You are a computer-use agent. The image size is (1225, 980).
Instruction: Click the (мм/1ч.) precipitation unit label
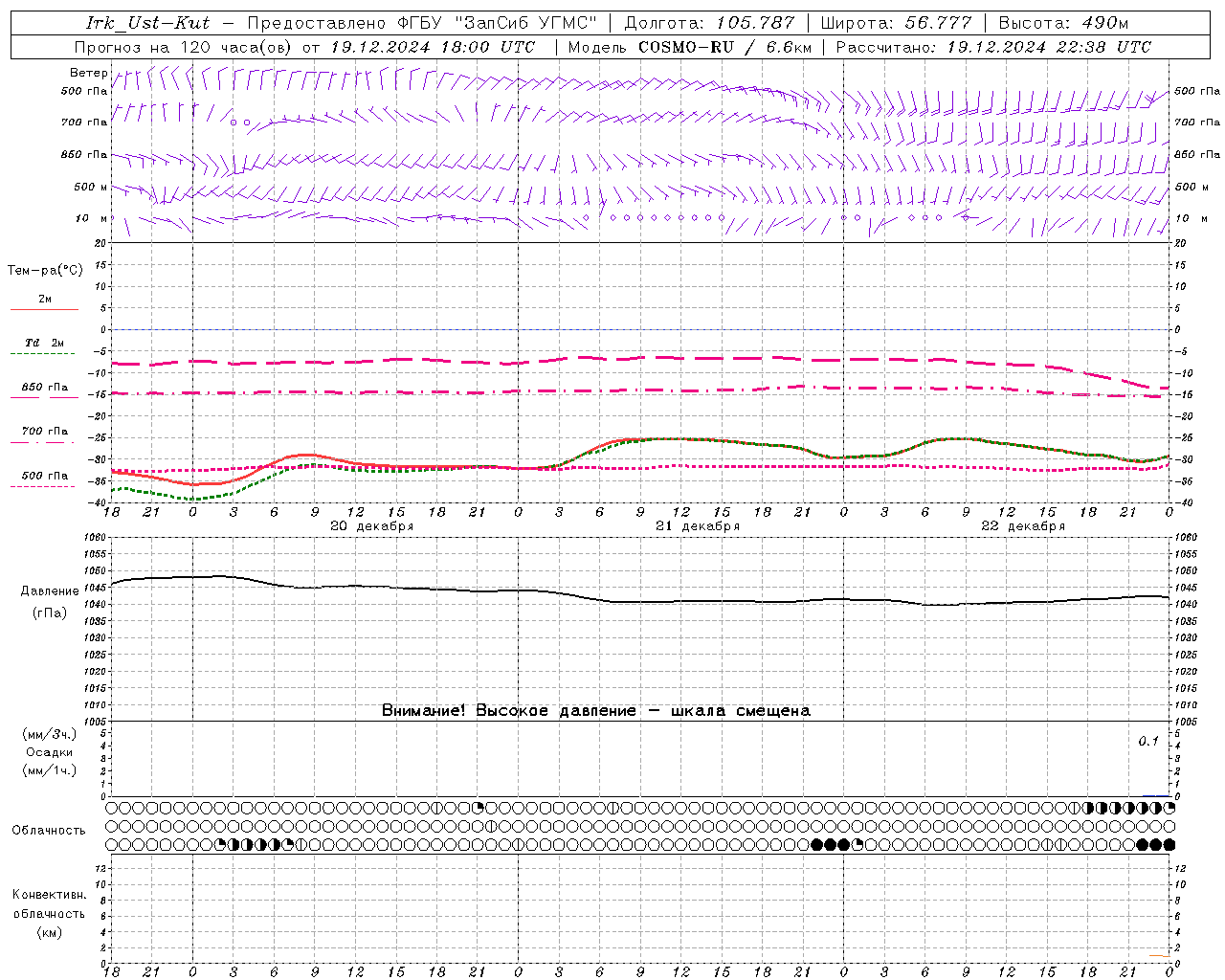[x=49, y=770]
